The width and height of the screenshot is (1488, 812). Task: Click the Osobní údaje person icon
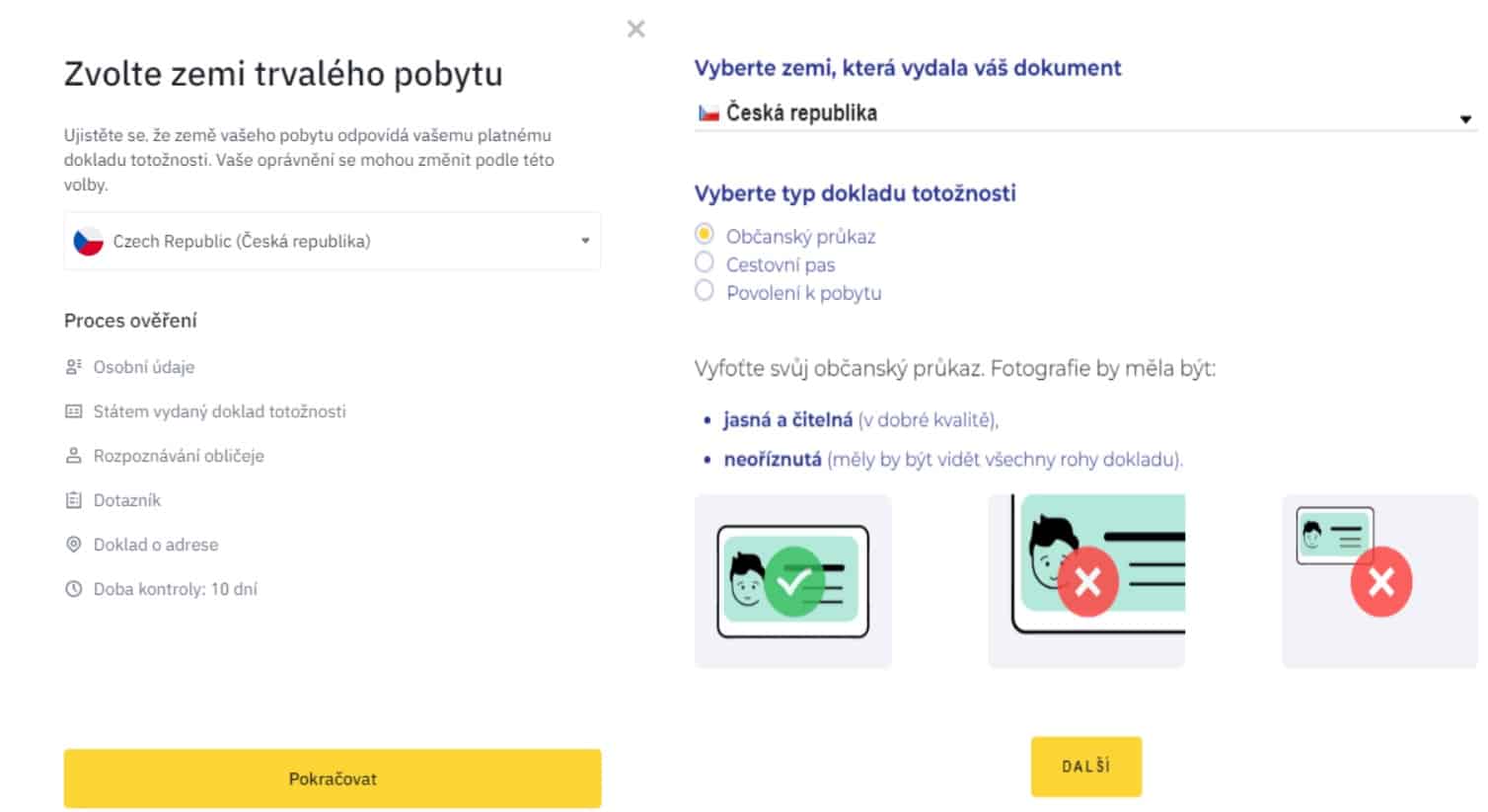coord(73,366)
